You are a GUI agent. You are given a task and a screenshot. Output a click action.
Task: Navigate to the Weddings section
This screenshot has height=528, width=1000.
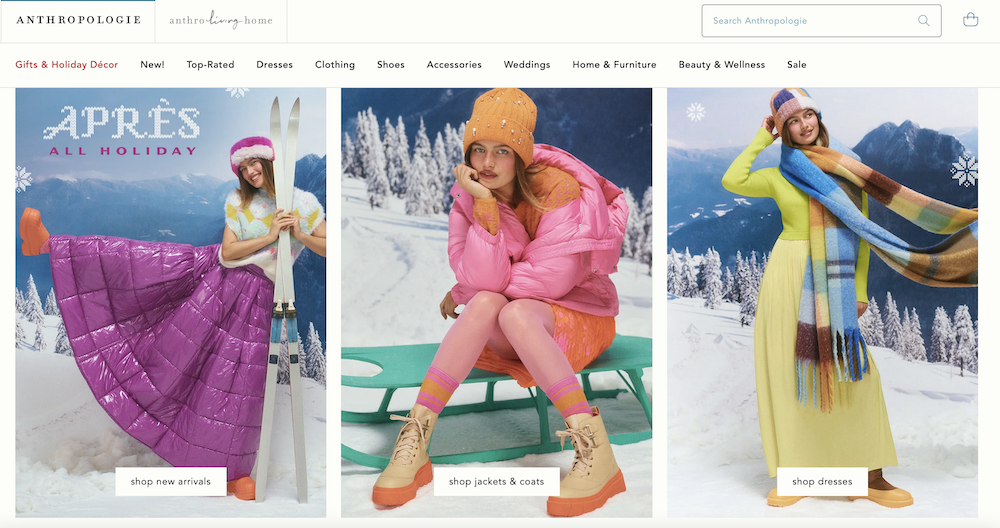(x=527, y=65)
